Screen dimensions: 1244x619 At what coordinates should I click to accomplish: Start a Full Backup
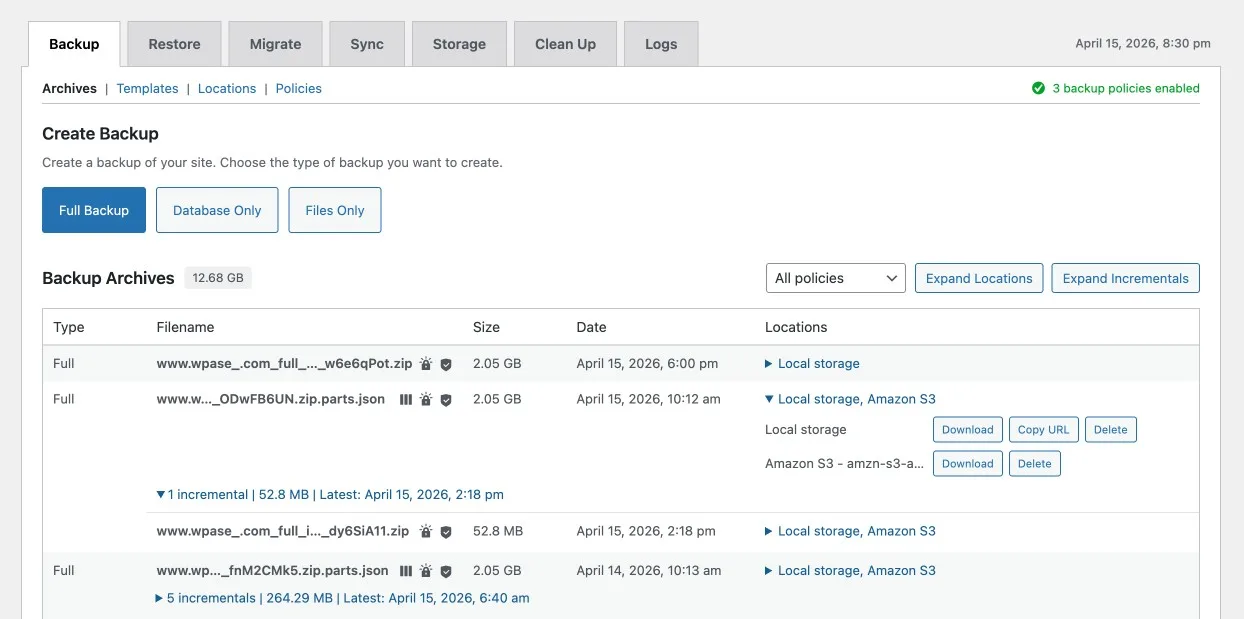click(94, 210)
